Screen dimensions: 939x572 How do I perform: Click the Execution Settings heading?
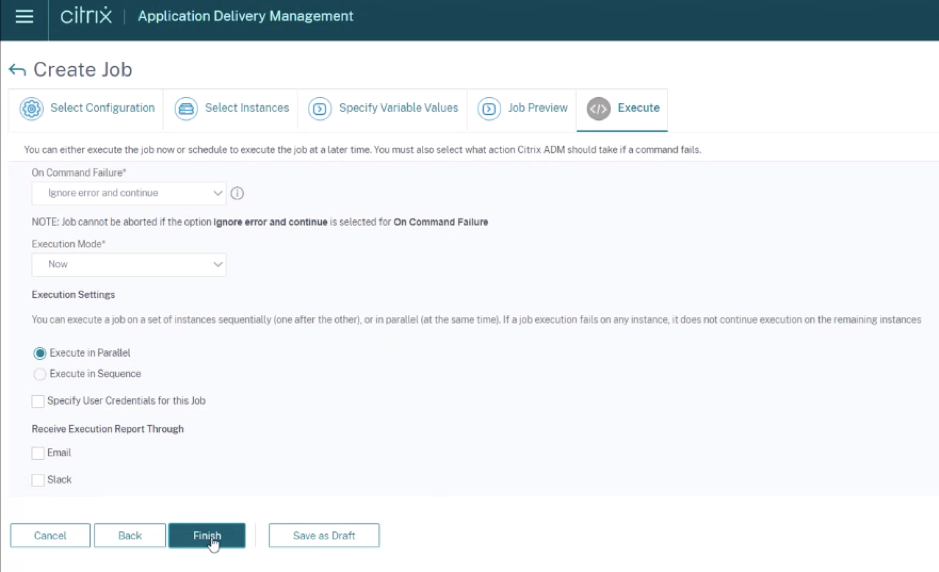[x=73, y=295]
